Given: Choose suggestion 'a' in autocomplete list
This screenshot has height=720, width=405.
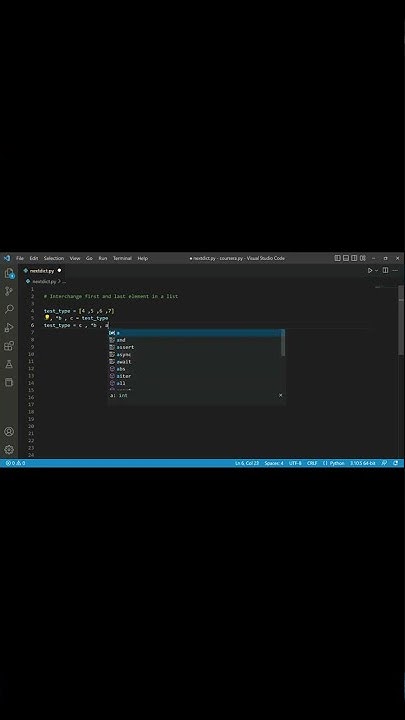Looking at the screenshot, I should 196,333.
